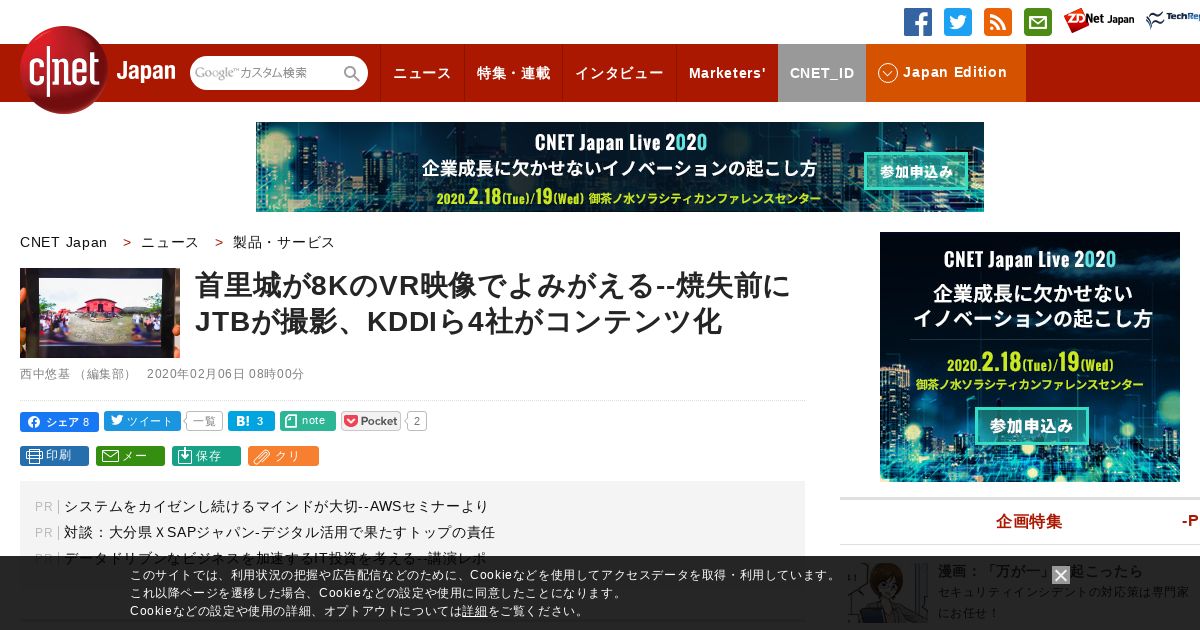1200x630 pixels.
Task: Close the cookie notice banner
Action: pyautogui.click(x=1061, y=575)
